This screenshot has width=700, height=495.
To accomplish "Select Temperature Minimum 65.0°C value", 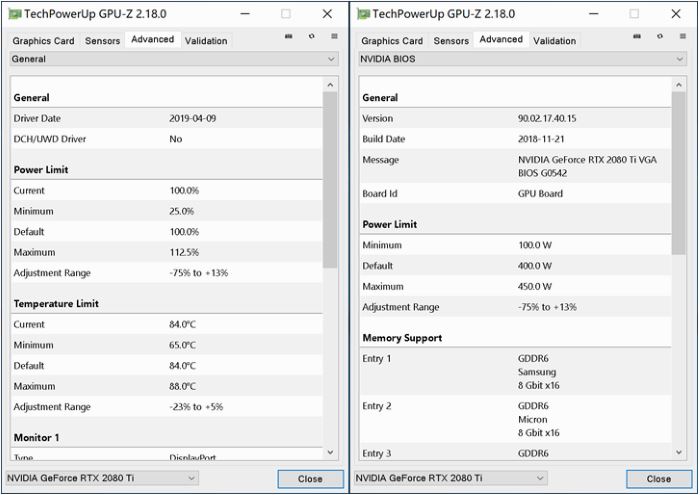I will 182,345.
